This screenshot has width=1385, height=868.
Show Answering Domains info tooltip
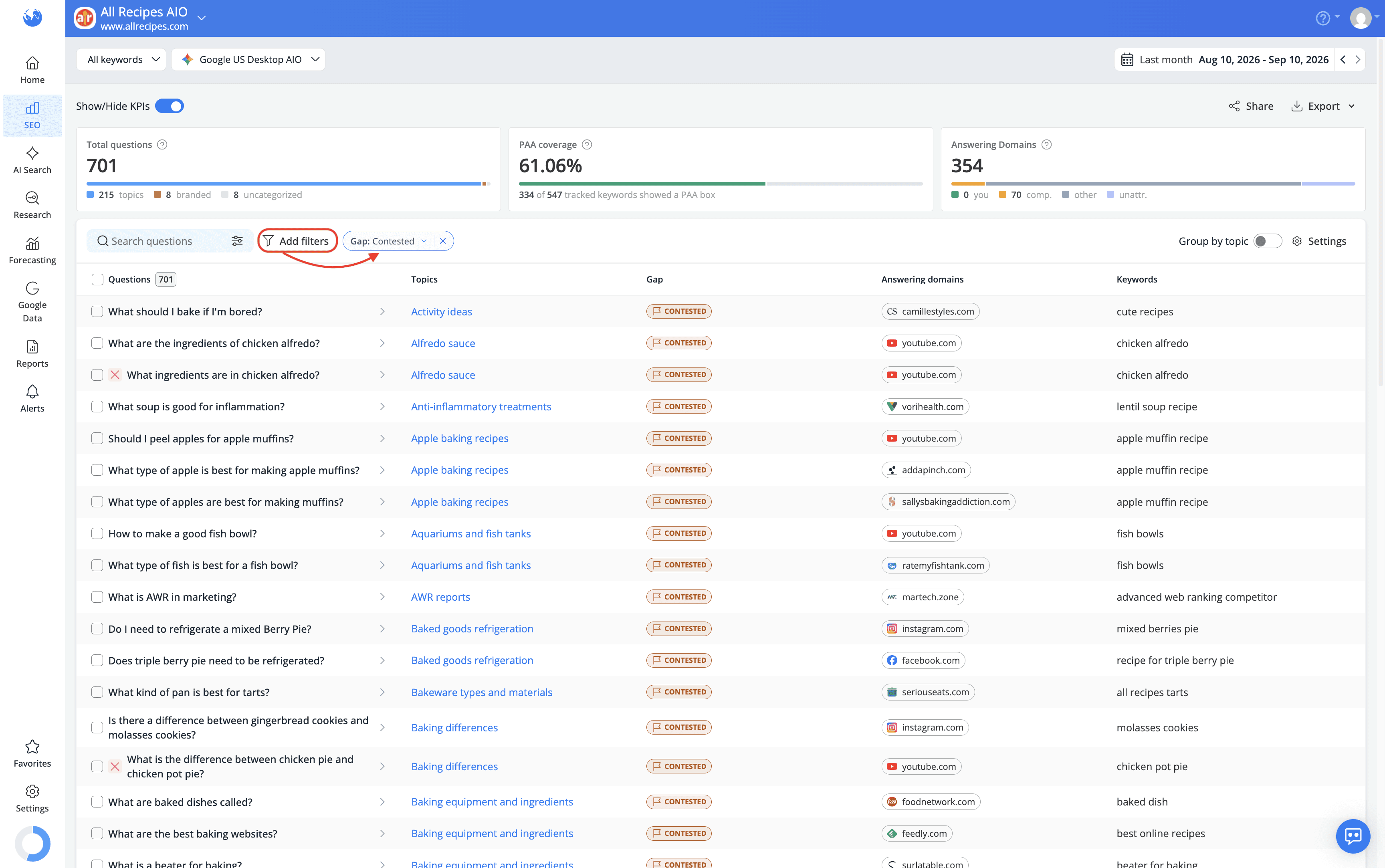1046,145
